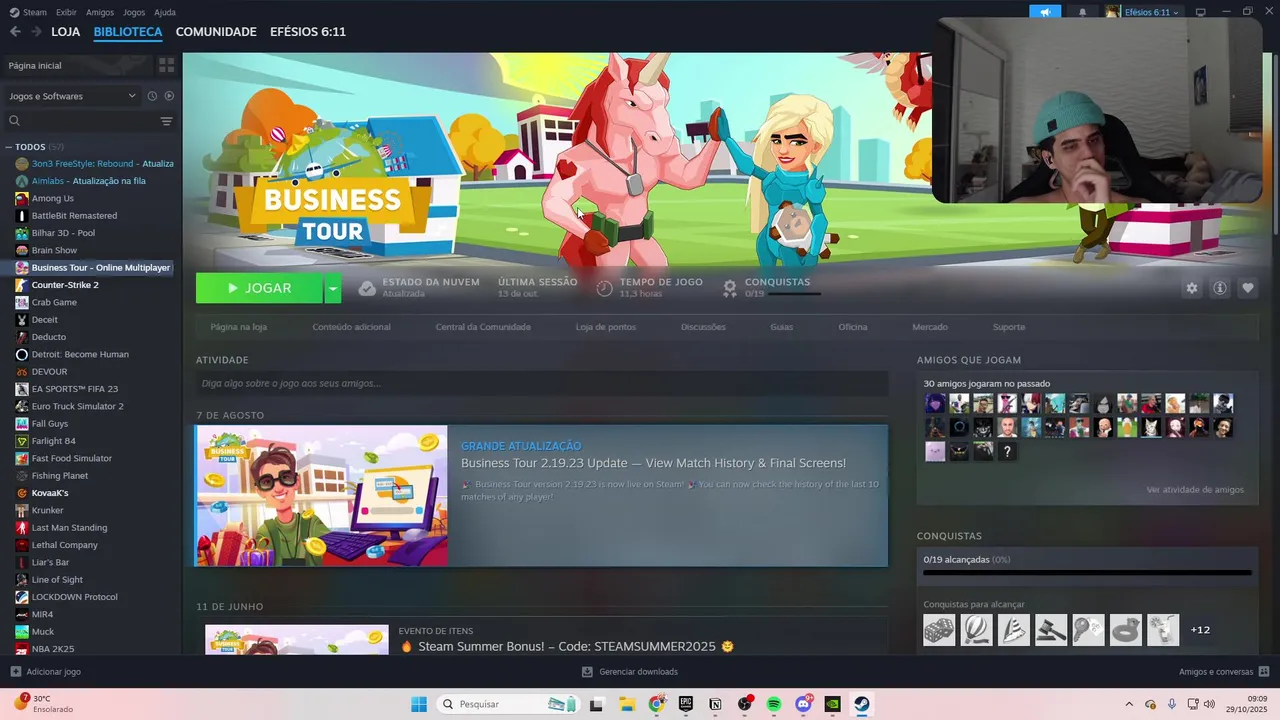Show hidden system tray icons chevron
This screenshot has height=720, width=1280.
[x=1129, y=704]
